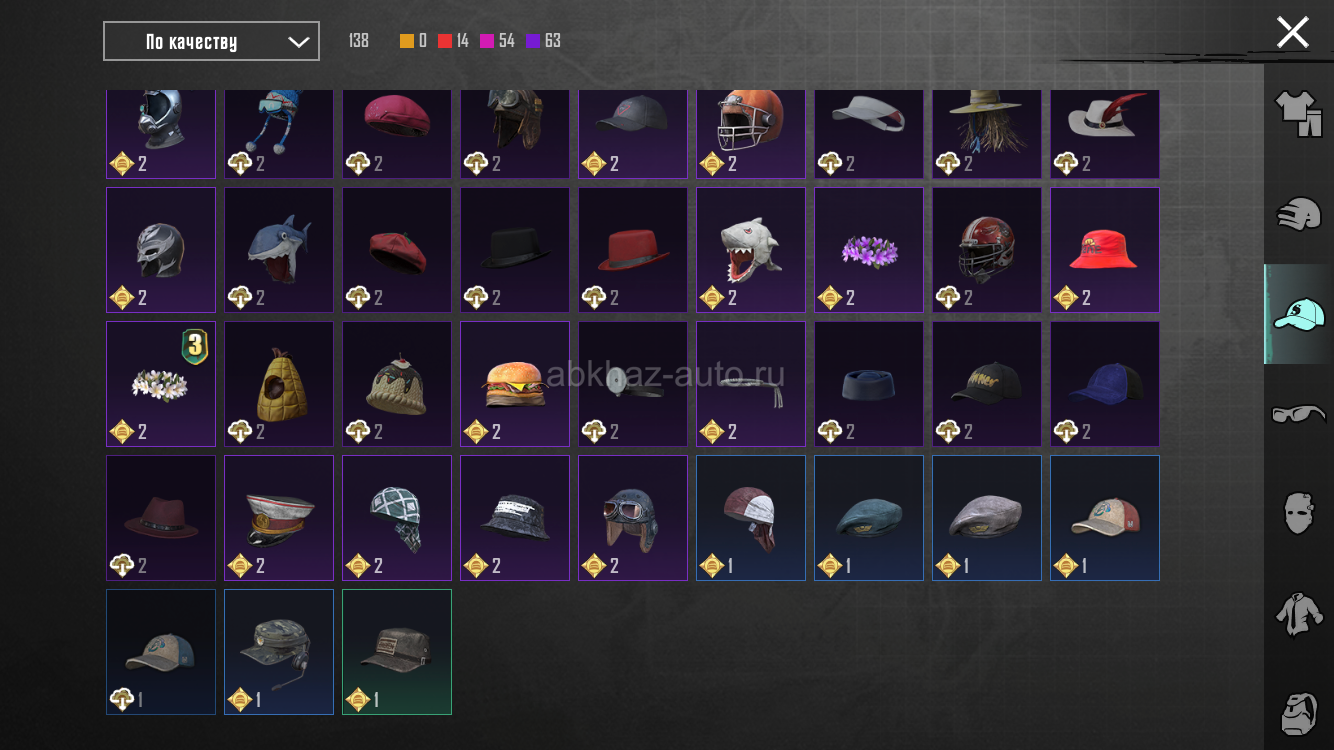
Task: Select the teal cap headwear tab
Action: pos(1298,314)
